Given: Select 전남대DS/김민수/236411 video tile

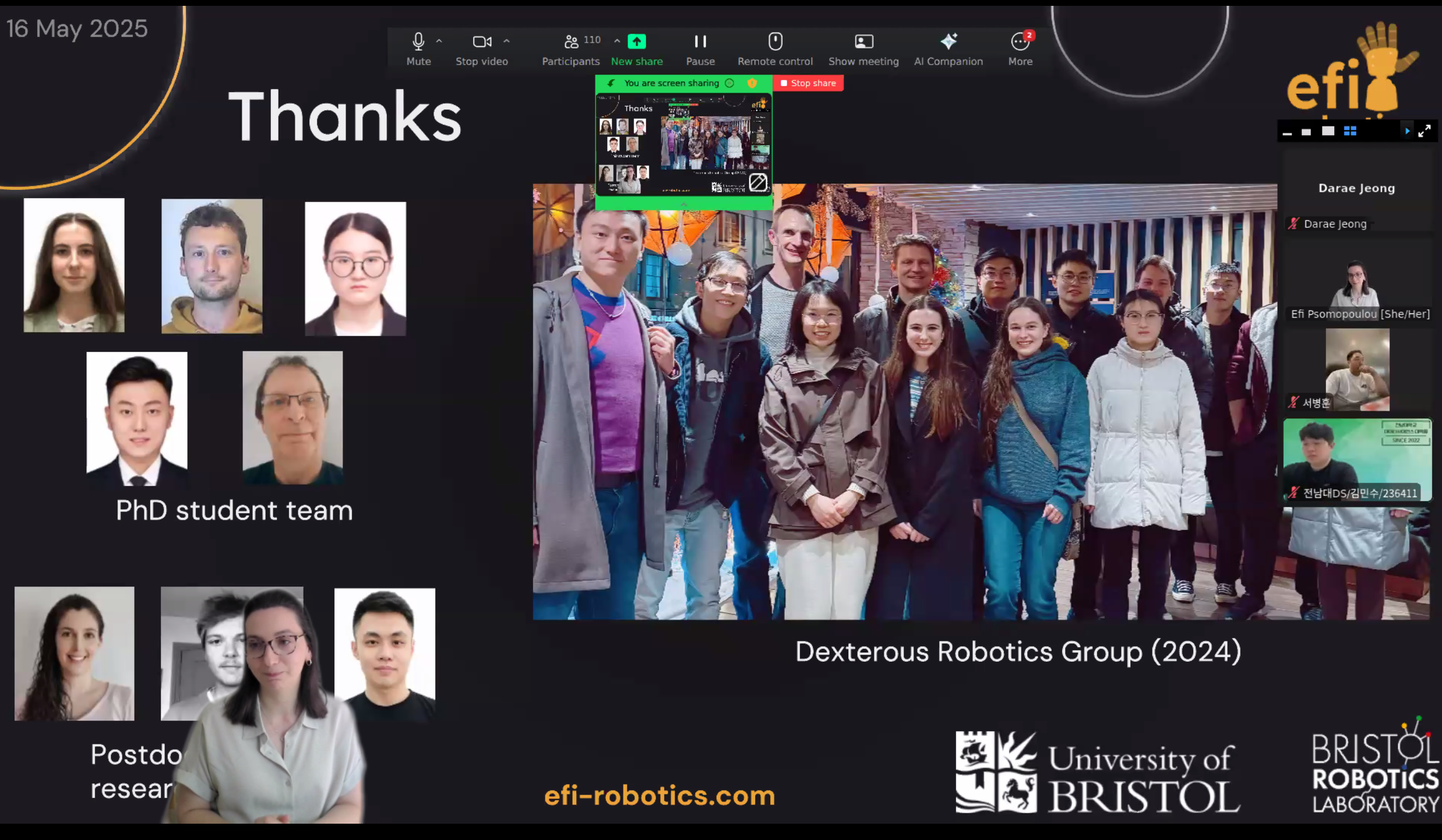Looking at the screenshot, I should tap(1357, 459).
